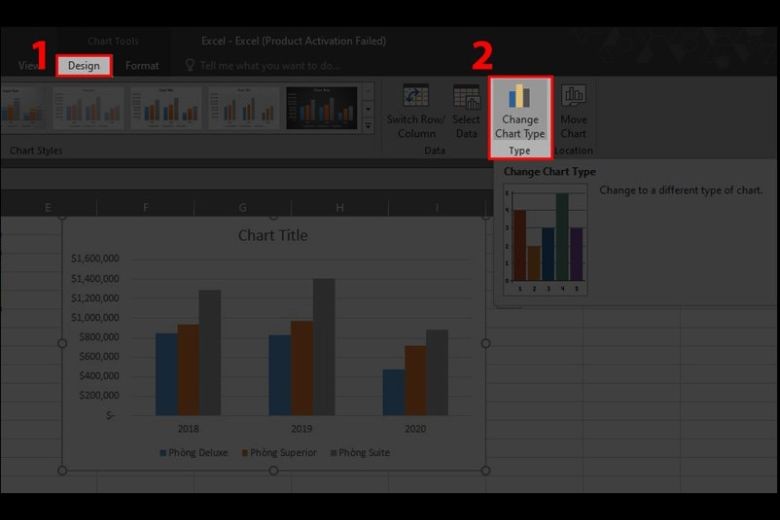Click the chart's right middle resize handle
The width and height of the screenshot is (780, 520).
pyautogui.click(x=486, y=343)
